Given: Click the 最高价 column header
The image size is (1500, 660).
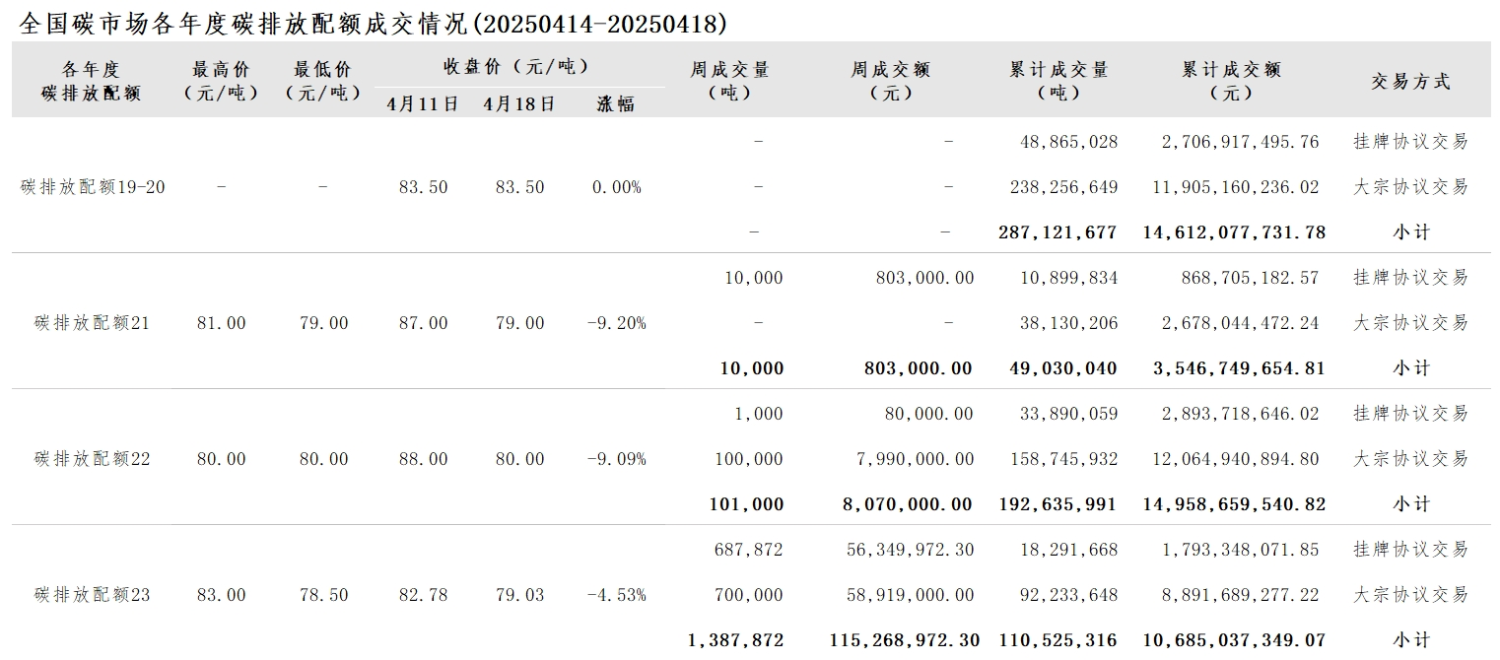Looking at the screenshot, I should tap(222, 81).
